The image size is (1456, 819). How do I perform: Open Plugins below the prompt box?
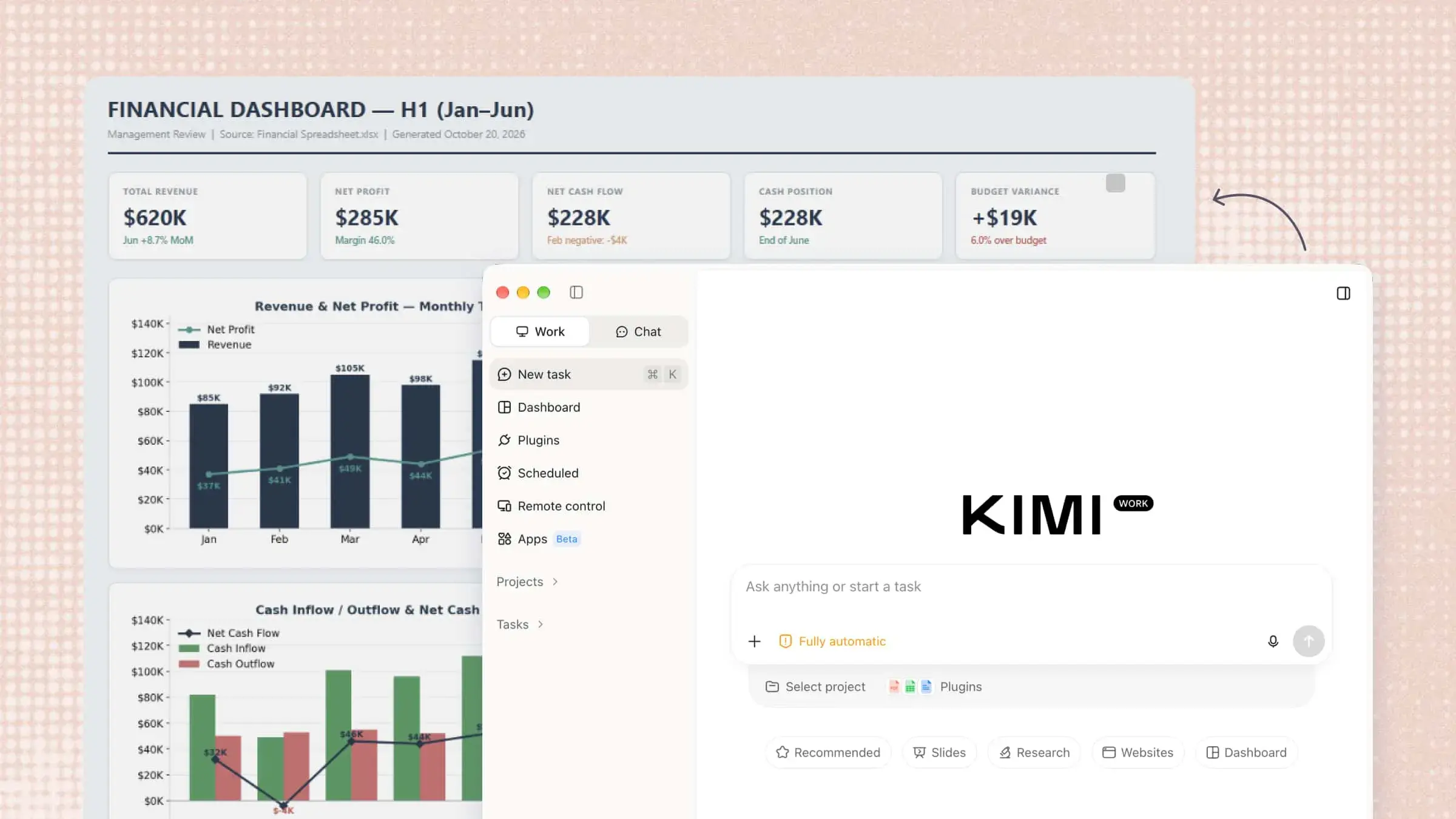click(935, 687)
